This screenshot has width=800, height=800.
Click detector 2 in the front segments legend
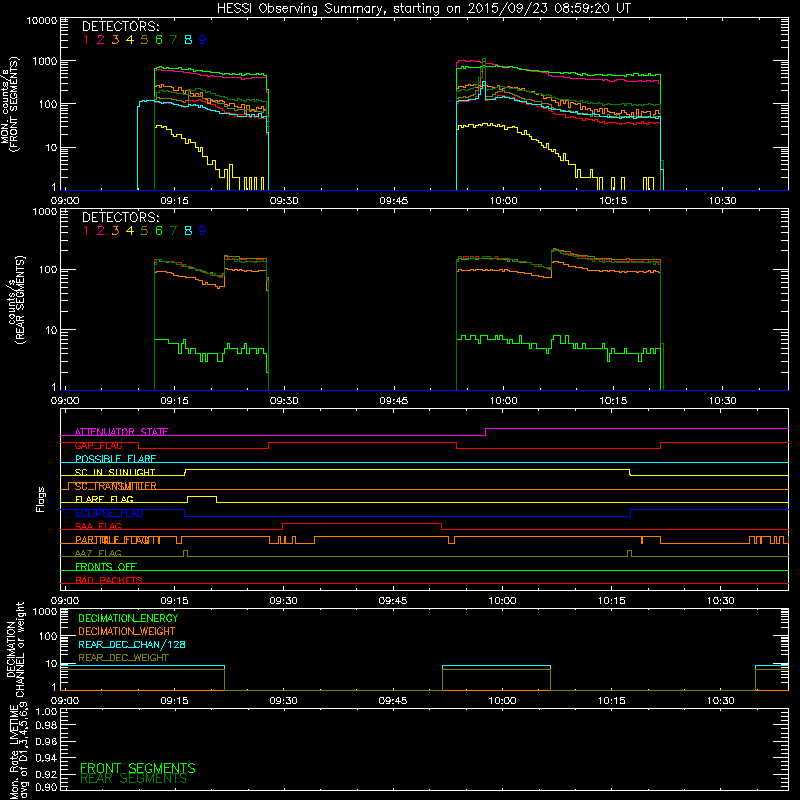point(101,40)
